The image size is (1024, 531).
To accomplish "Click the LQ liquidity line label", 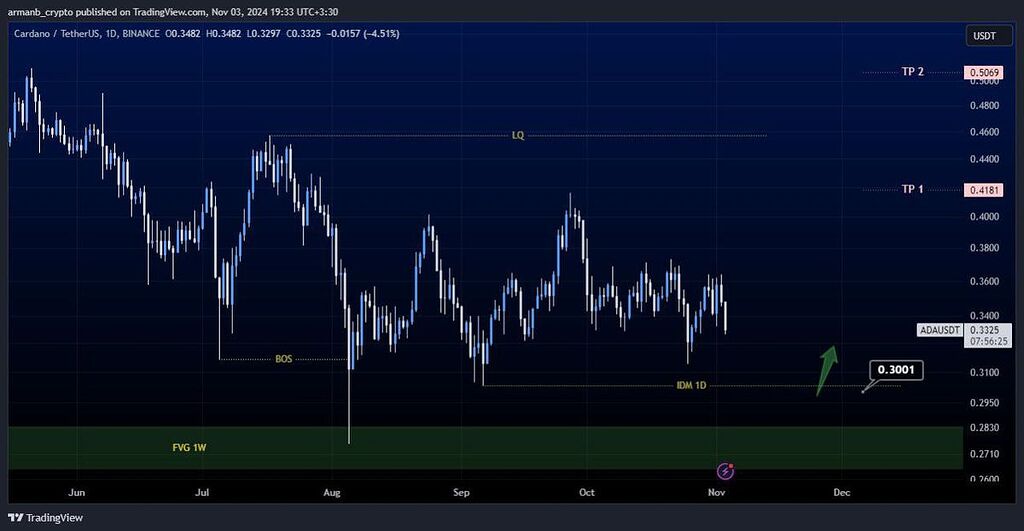I will pos(517,136).
